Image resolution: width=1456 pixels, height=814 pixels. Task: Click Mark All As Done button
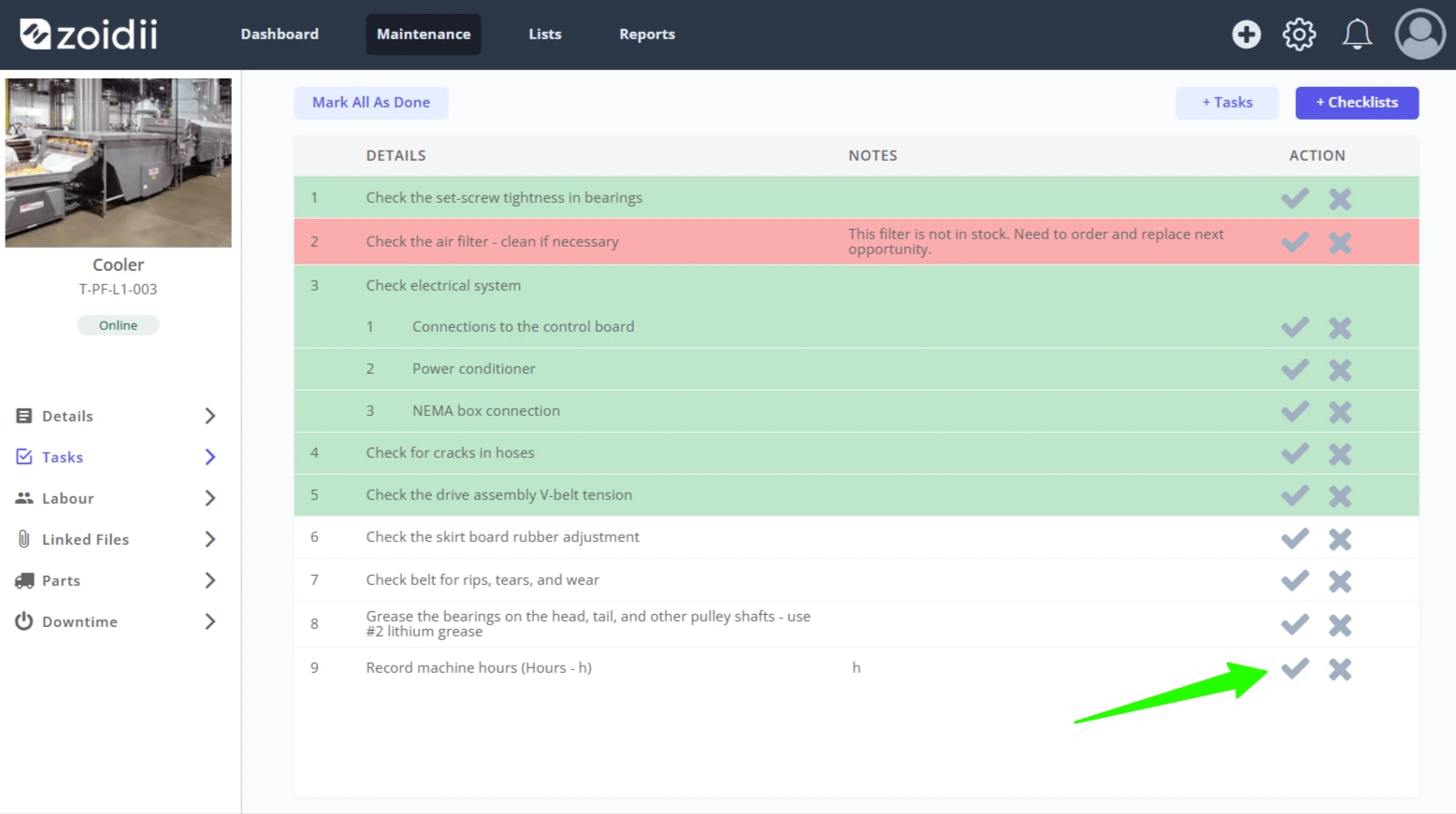371,103
